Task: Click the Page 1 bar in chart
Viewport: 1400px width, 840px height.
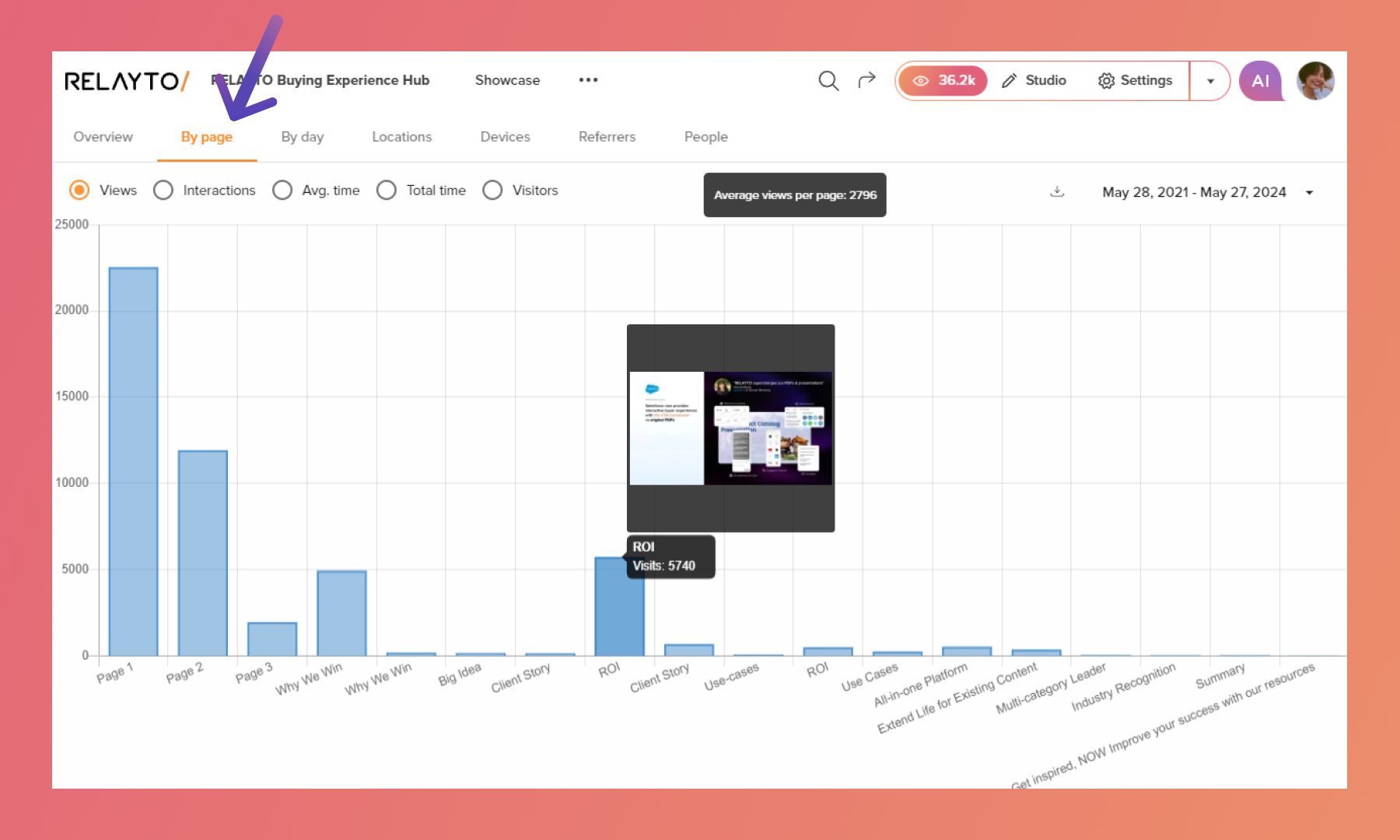Action: pos(134,462)
